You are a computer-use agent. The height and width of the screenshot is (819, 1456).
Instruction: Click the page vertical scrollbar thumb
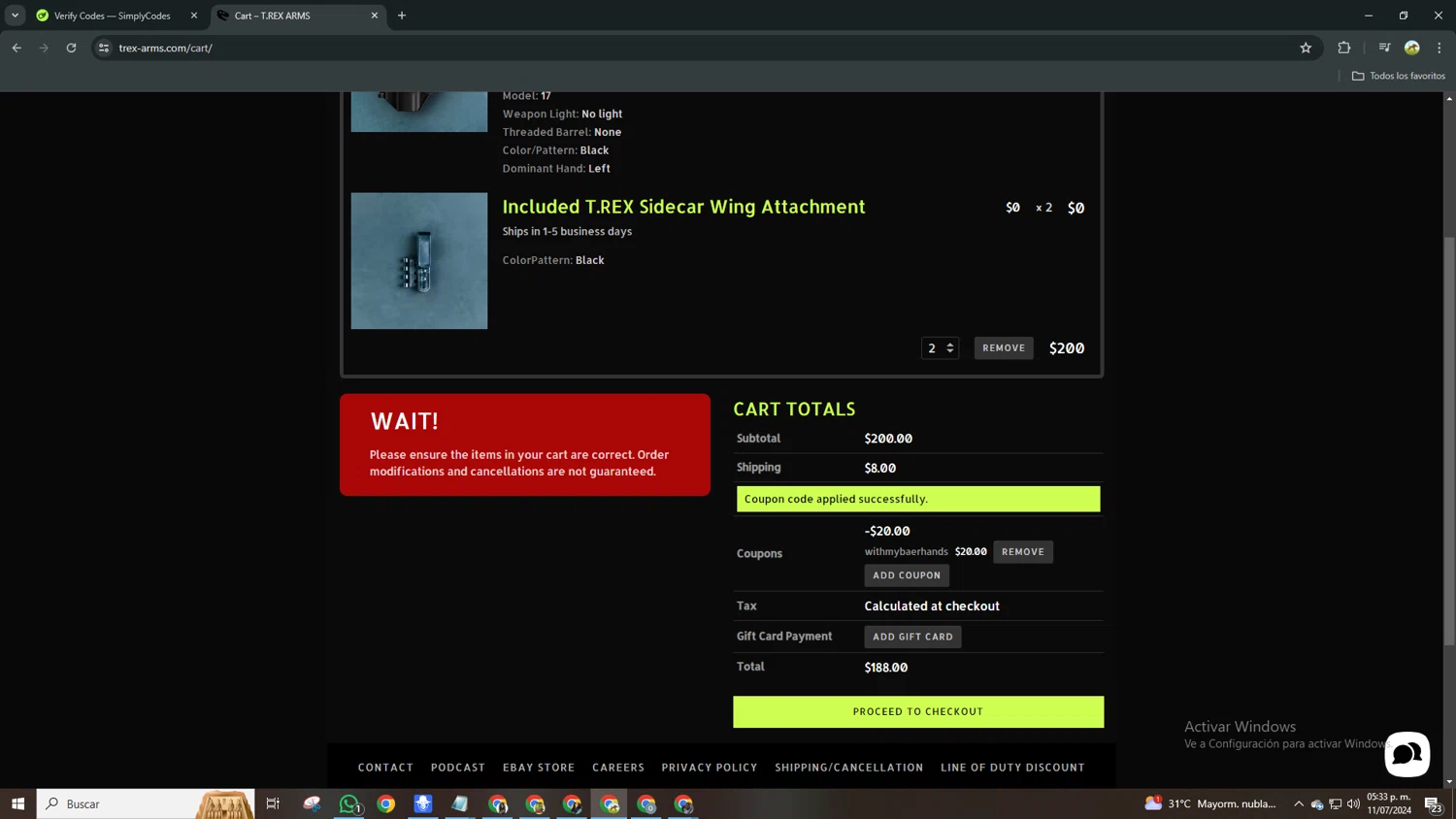(1449, 442)
